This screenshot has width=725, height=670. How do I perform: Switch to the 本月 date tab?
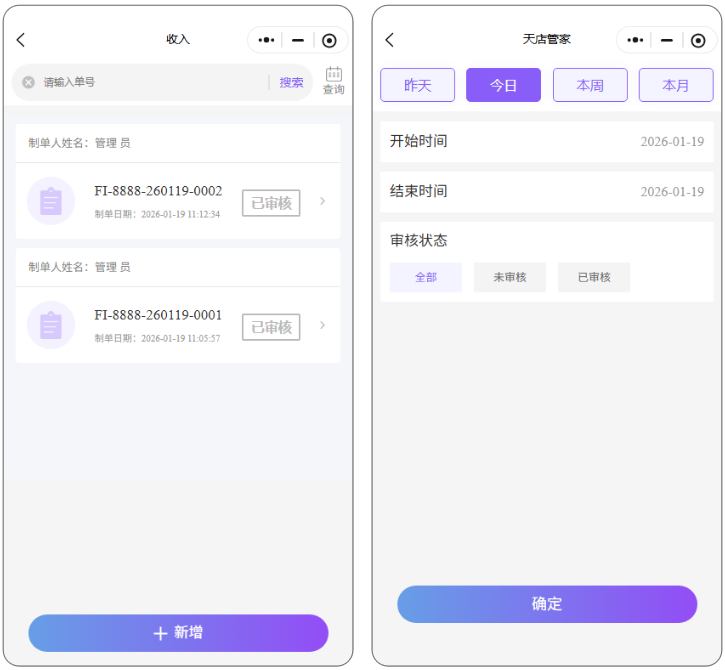click(676, 85)
